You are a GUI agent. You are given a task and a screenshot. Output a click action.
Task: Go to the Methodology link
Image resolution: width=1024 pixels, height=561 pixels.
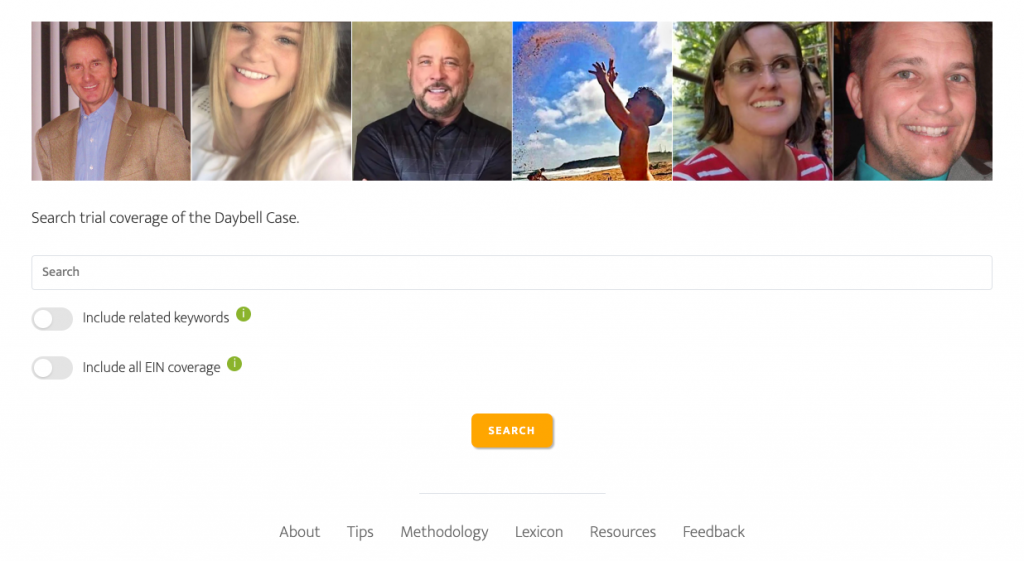pyautogui.click(x=444, y=532)
